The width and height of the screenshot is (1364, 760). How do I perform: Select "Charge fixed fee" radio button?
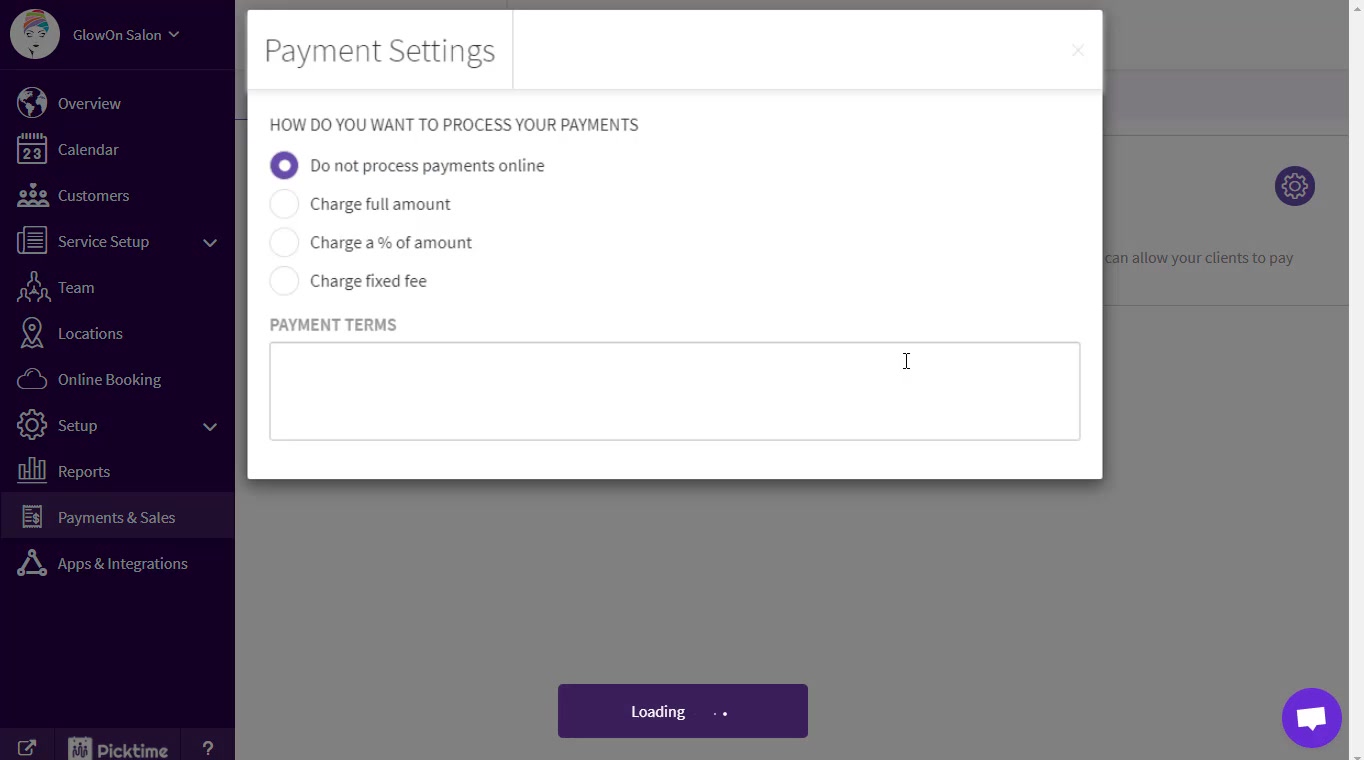[x=284, y=281]
